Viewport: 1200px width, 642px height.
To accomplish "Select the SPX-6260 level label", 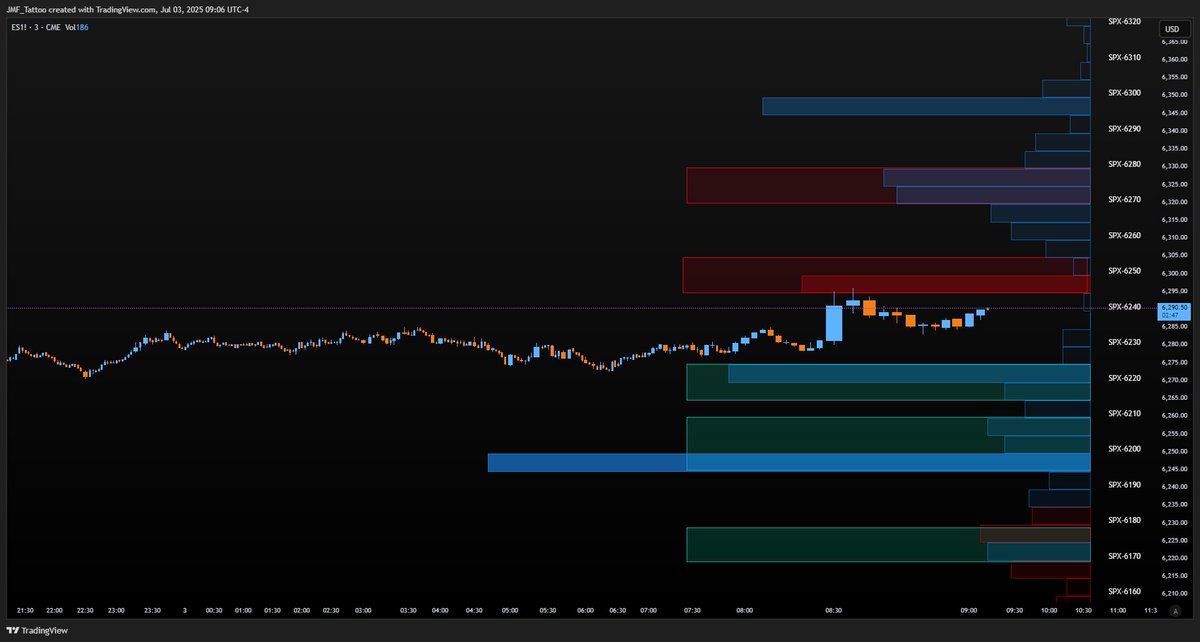I will point(1125,235).
